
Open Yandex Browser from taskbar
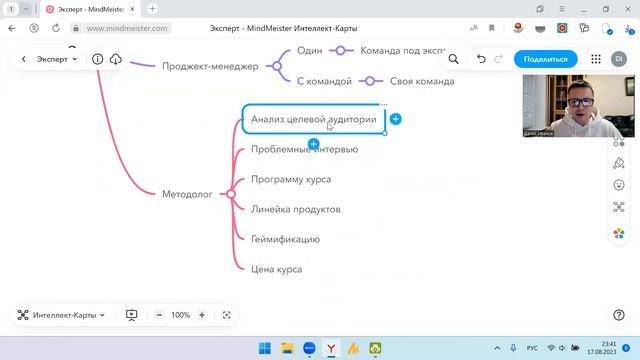[331, 348]
